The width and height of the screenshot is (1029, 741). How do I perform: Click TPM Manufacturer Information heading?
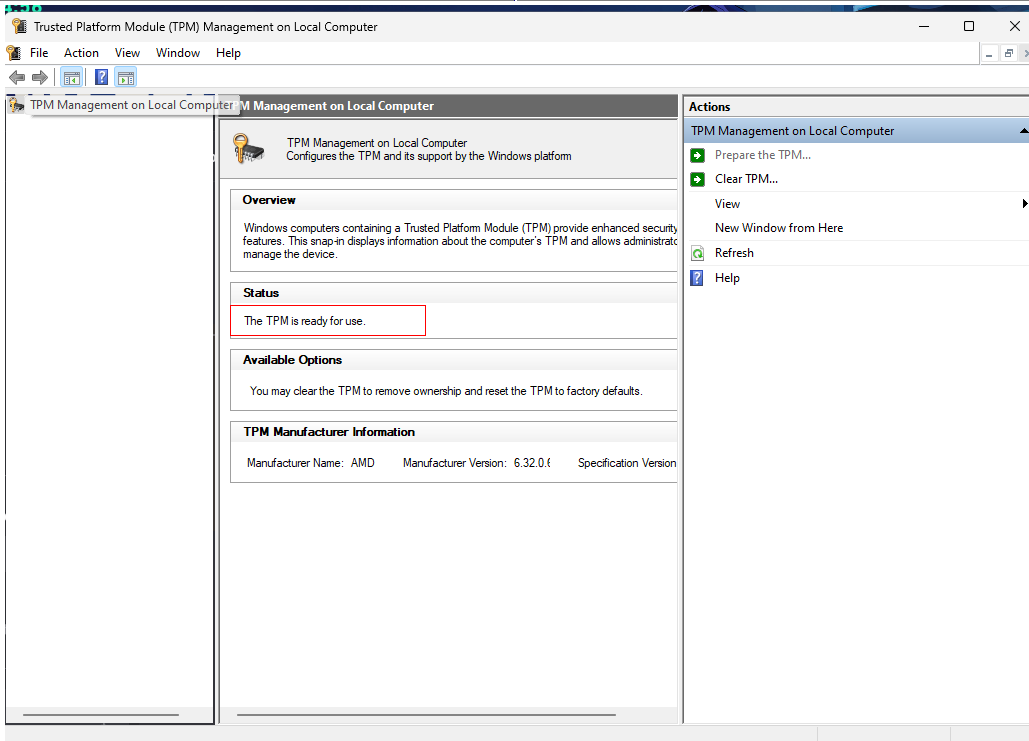(x=329, y=432)
